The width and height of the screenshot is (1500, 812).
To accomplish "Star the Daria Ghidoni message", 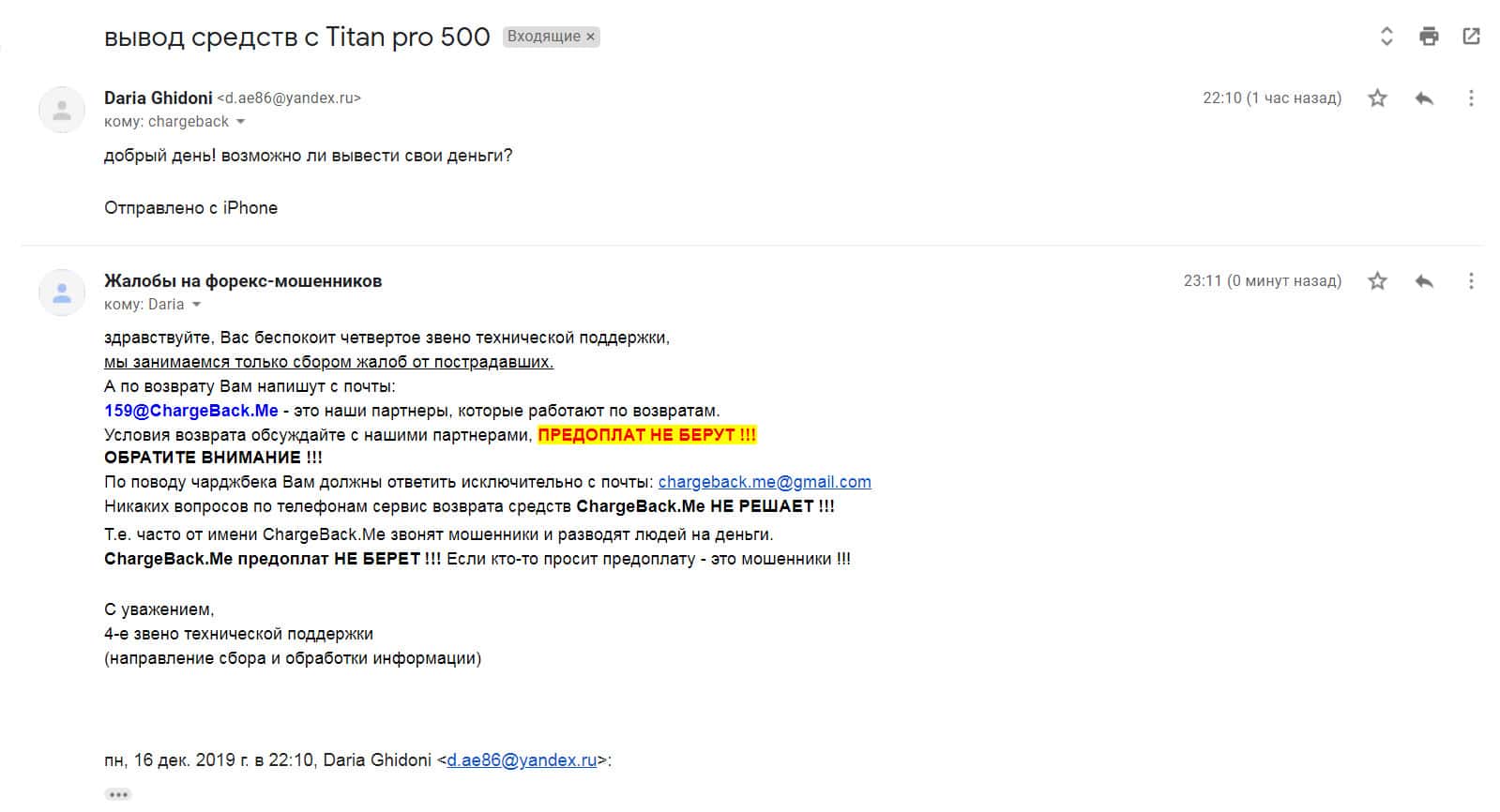I will 1377,98.
